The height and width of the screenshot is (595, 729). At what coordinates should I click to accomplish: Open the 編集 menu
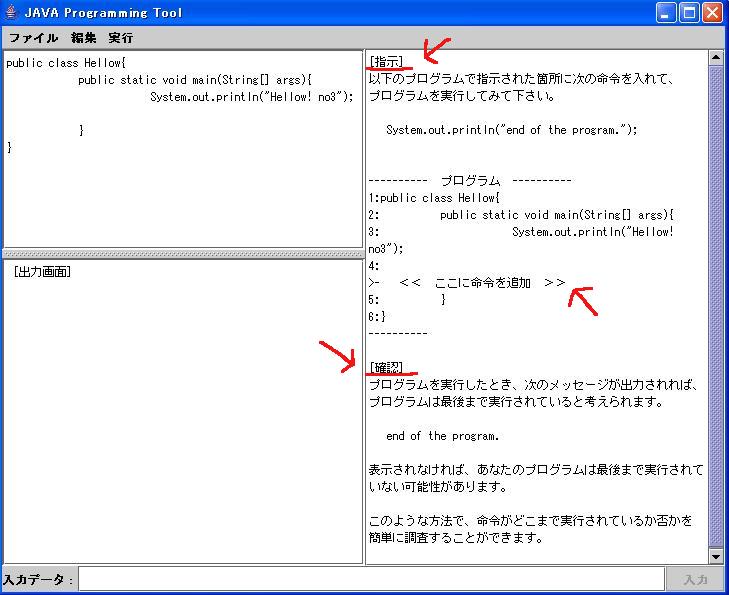[x=84, y=38]
